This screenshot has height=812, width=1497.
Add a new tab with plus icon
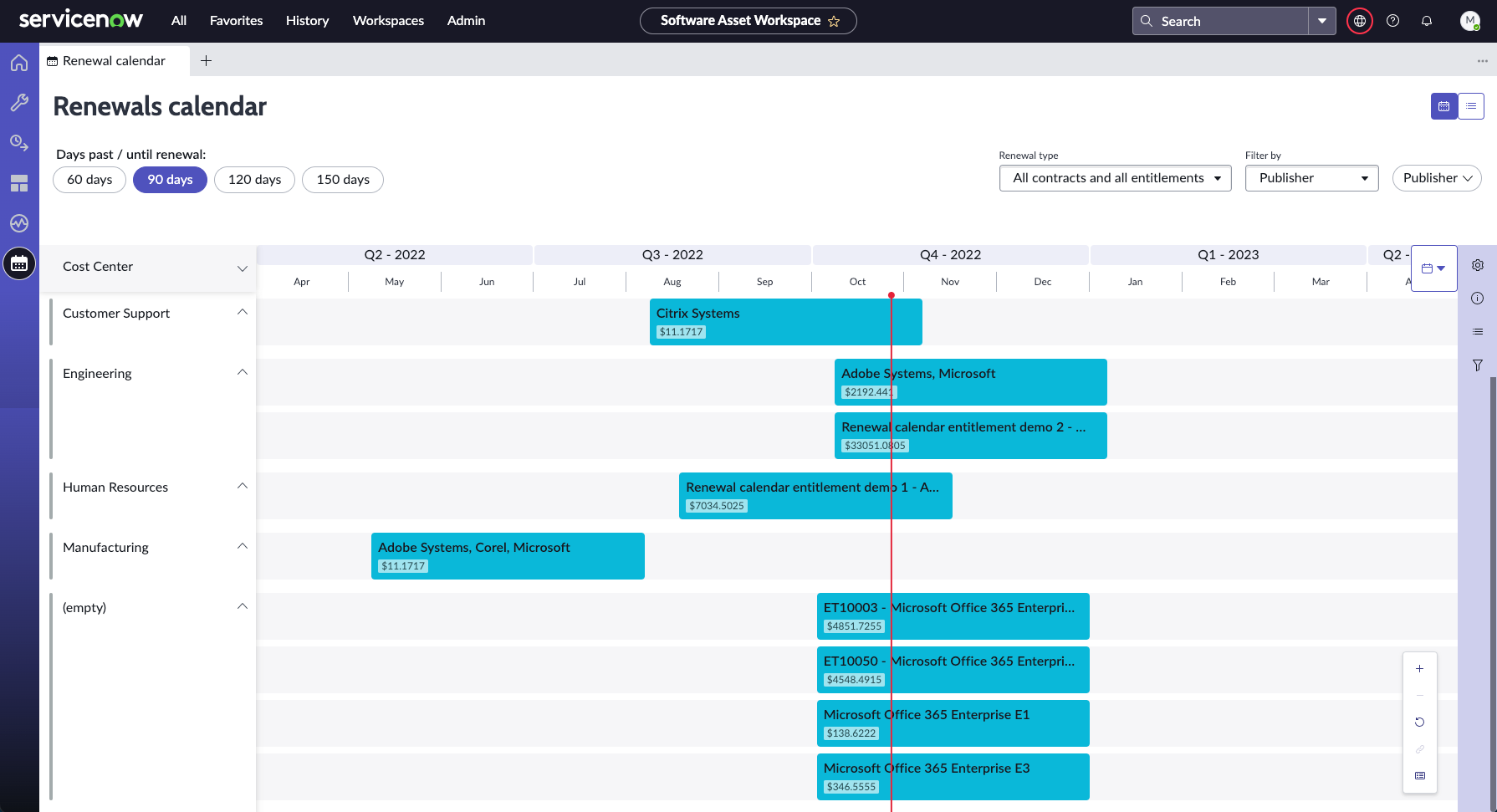click(x=206, y=60)
